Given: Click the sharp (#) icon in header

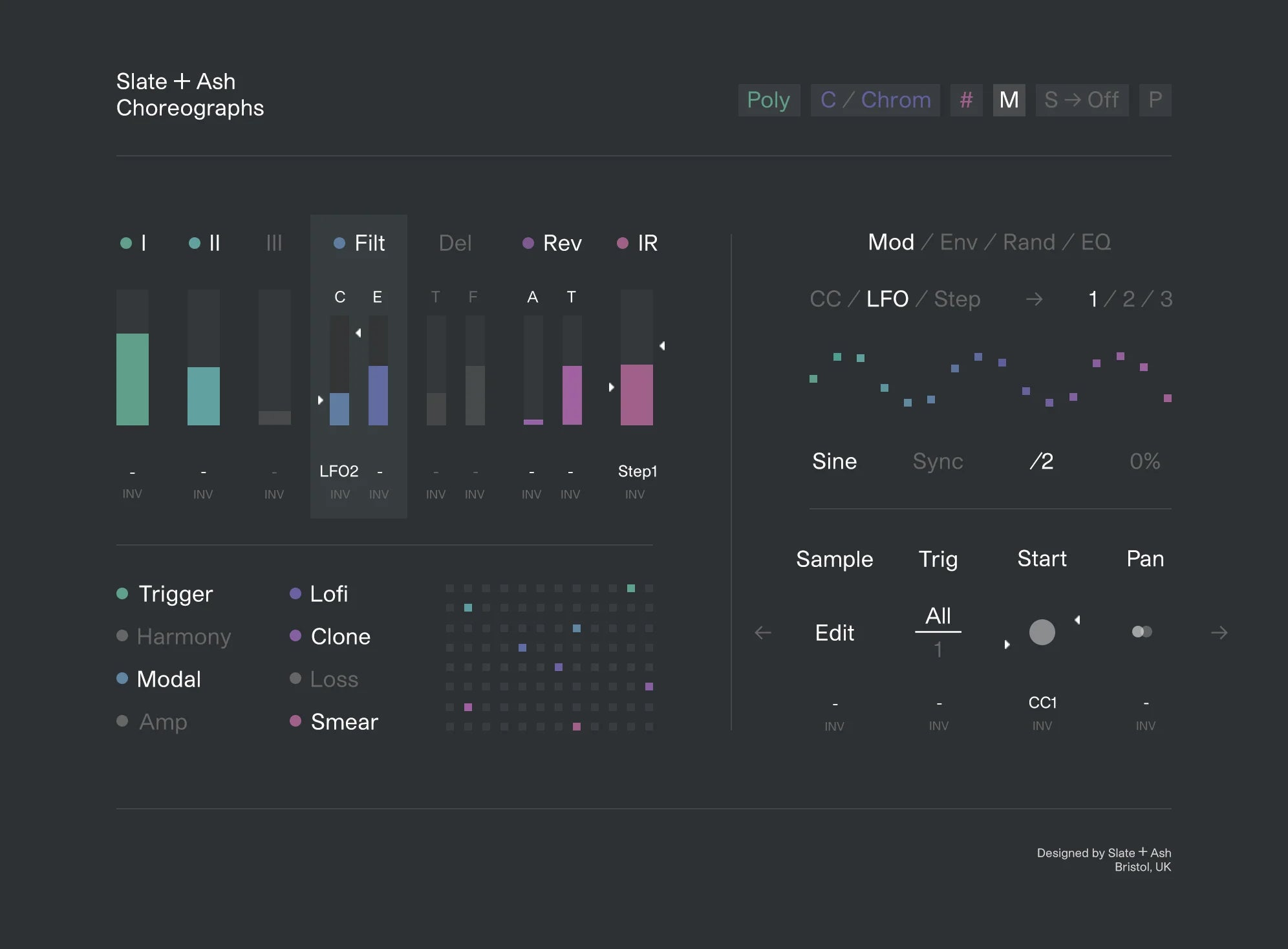Looking at the screenshot, I should pyautogui.click(x=966, y=100).
